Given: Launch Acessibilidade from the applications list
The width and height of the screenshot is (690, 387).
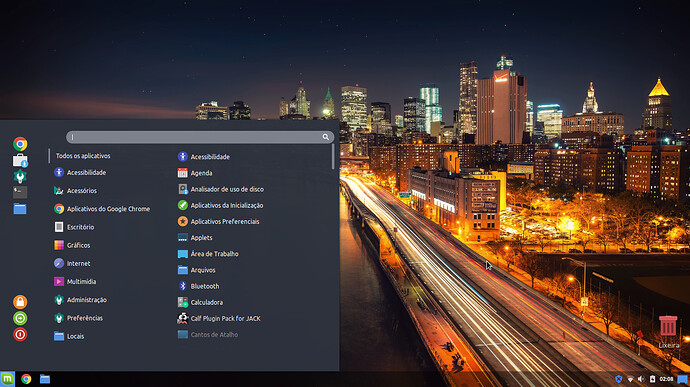Looking at the screenshot, I should 203,157.
